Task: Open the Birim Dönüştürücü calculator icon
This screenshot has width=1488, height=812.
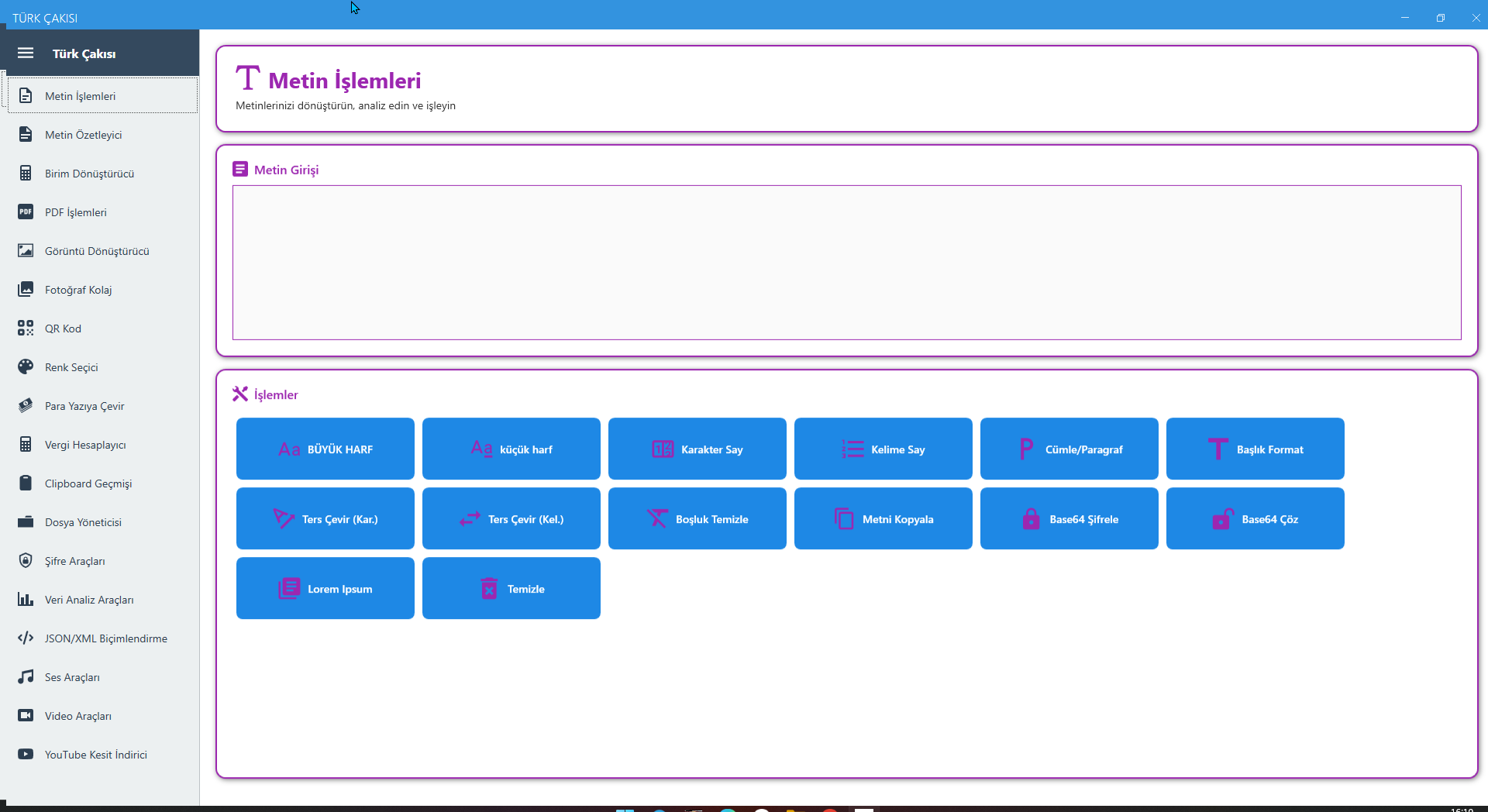Action: [26, 174]
